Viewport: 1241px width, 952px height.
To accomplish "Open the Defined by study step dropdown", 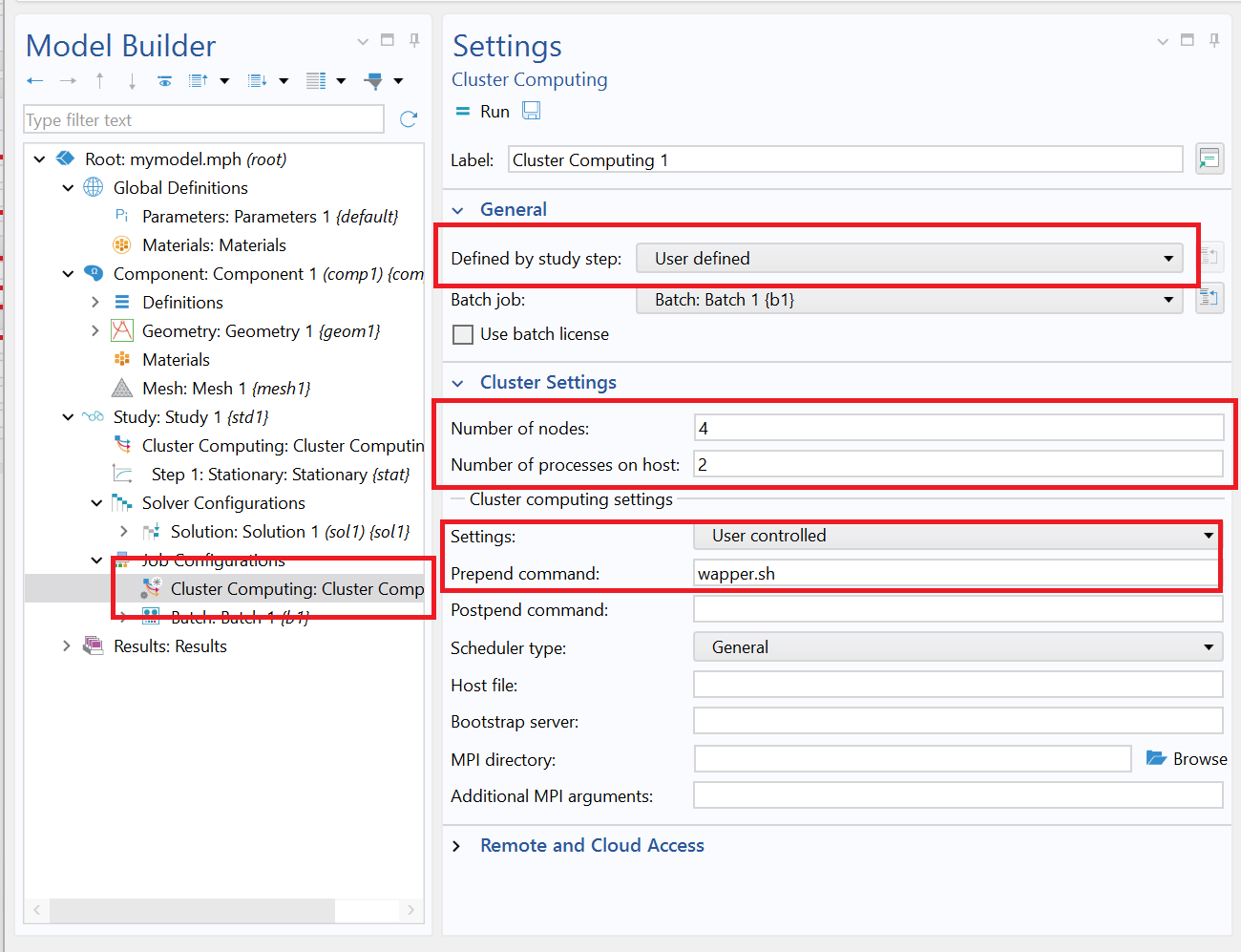I will tap(1167, 258).
